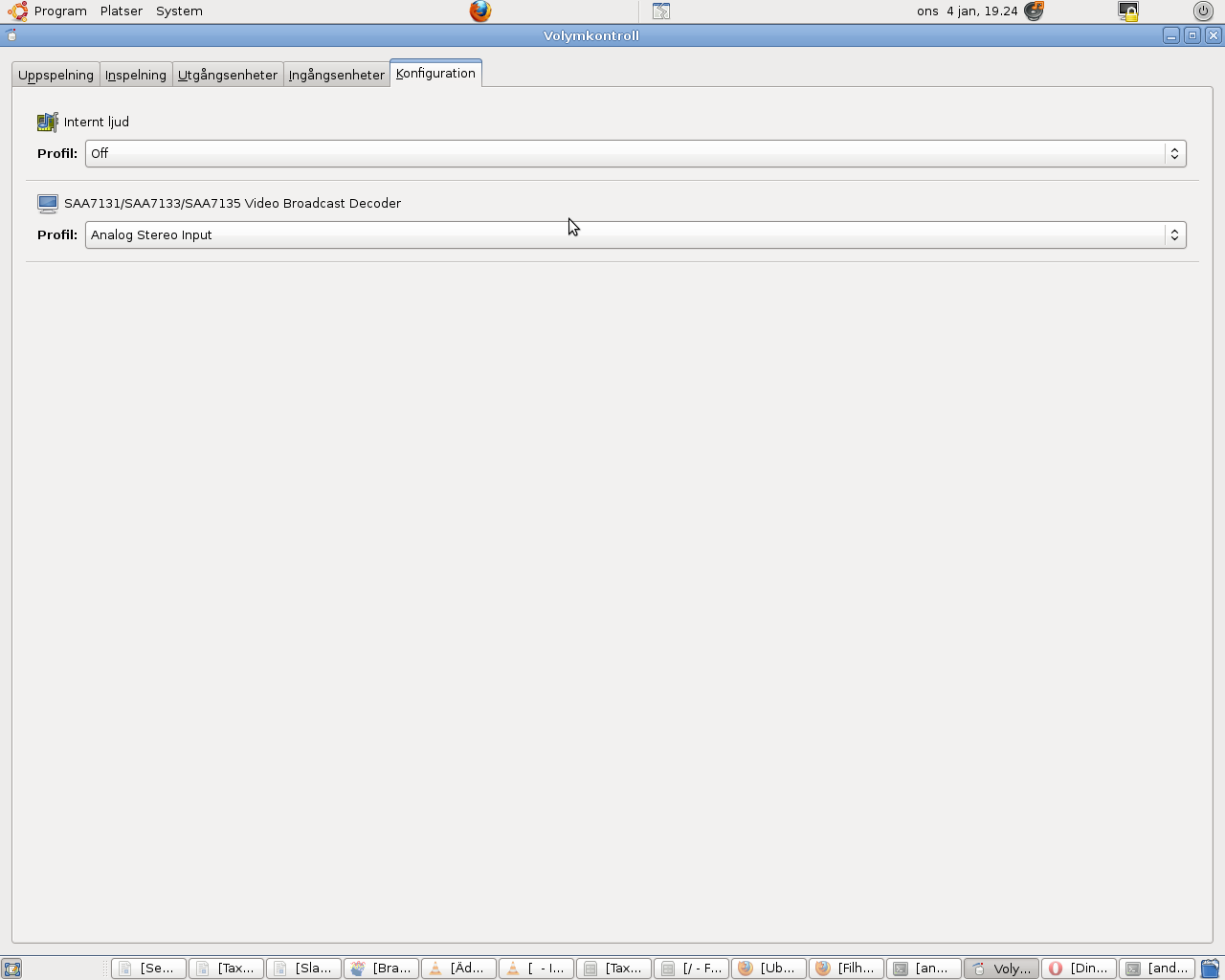Viewport: 1225px width, 980px height.
Task: Launch Firefox from the top panel
Action: (480, 11)
